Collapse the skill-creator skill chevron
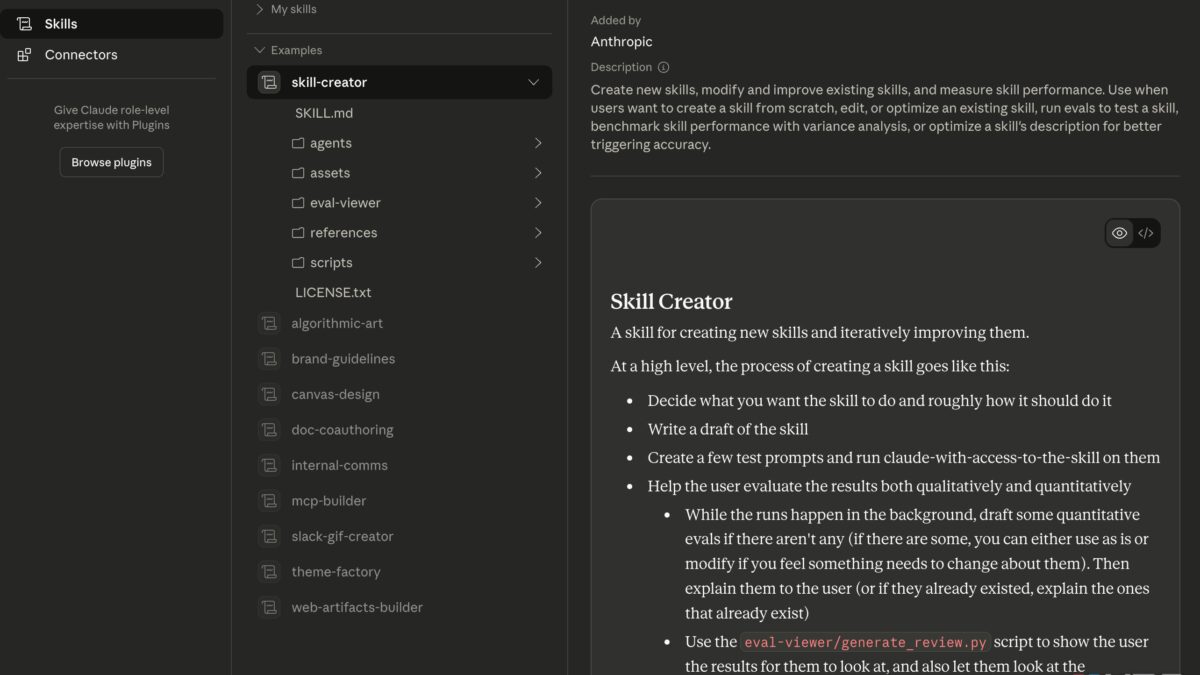1200x675 pixels. coord(533,83)
